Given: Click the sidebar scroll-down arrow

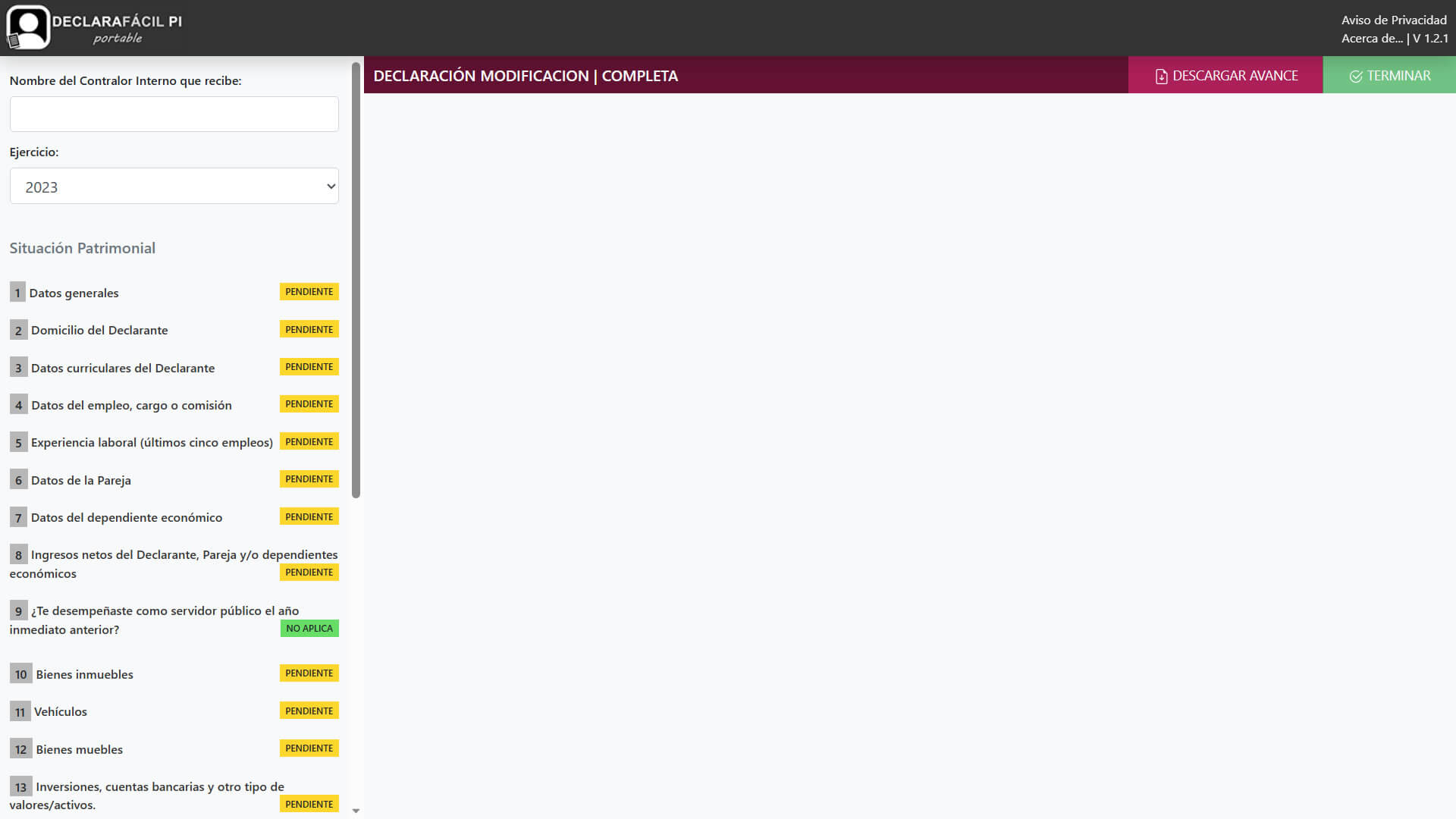Looking at the screenshot, I should (x=356, y=811).
